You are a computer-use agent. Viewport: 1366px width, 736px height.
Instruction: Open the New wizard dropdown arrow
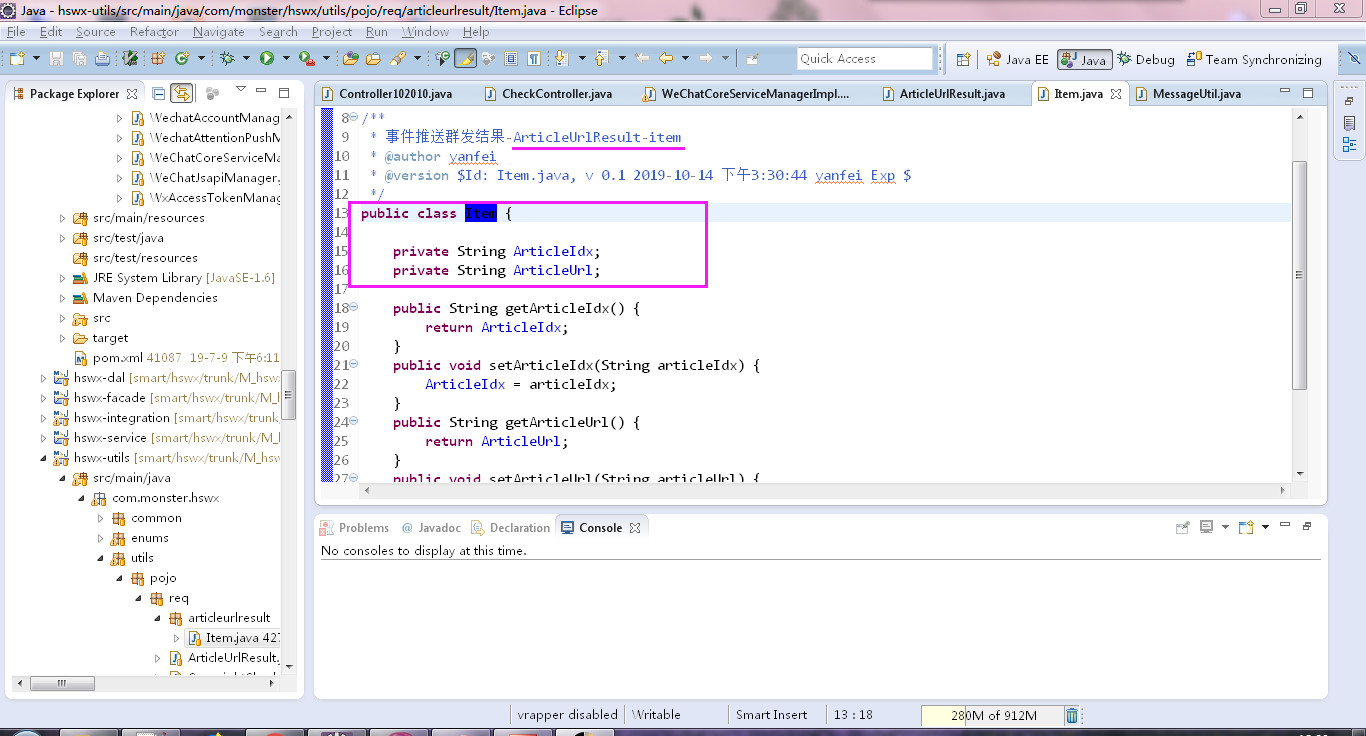35,59
